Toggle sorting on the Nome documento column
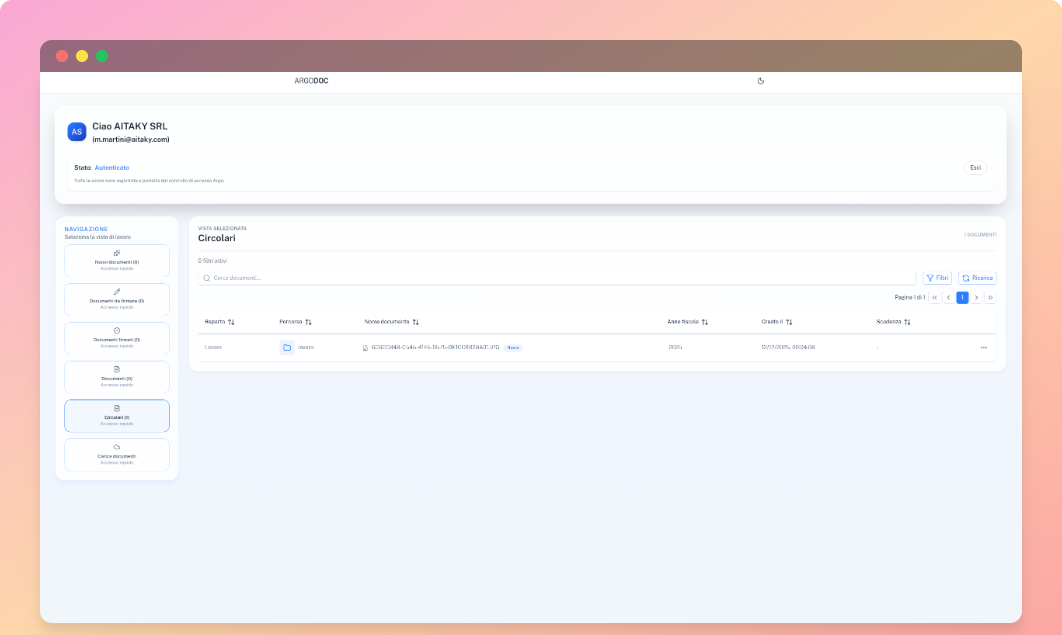Screen dimensions: 1062x635 [x=414, y=321]
